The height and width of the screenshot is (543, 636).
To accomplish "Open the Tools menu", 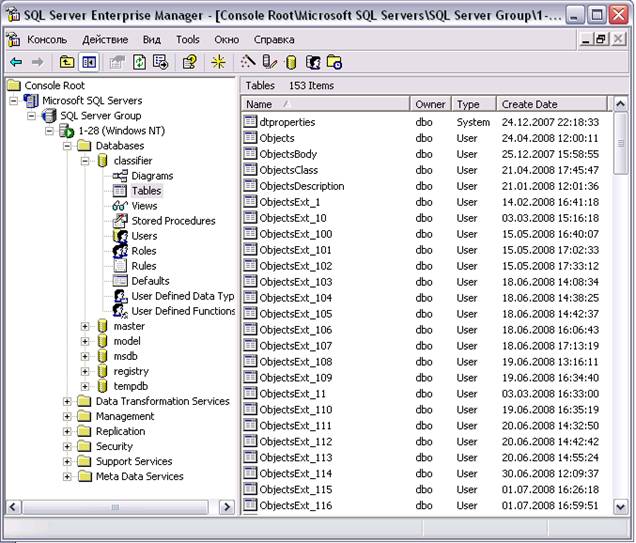I will point(188,40).
